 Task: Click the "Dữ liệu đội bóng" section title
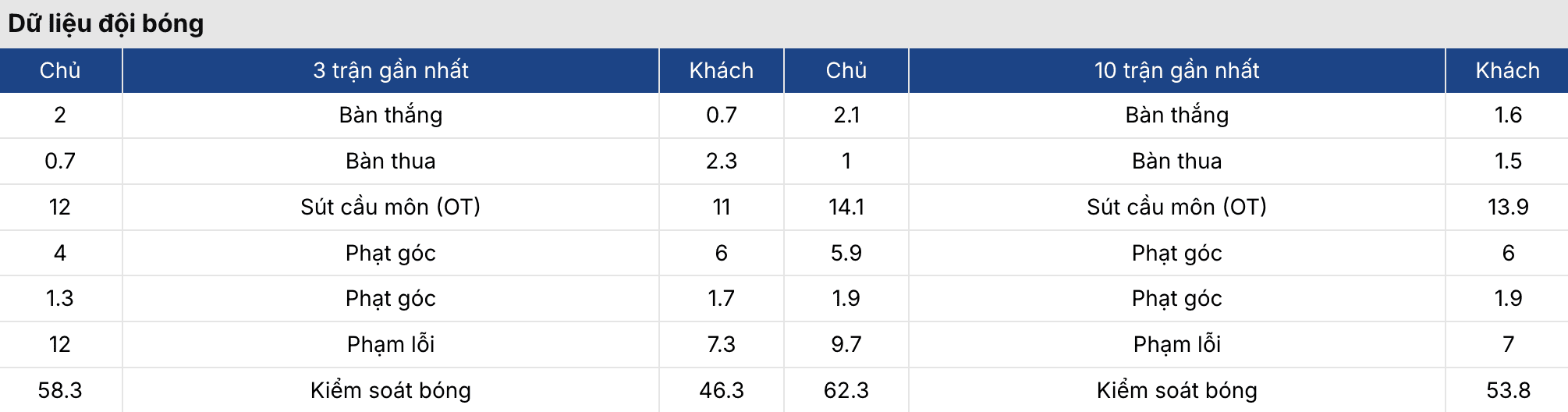(106, 23)
